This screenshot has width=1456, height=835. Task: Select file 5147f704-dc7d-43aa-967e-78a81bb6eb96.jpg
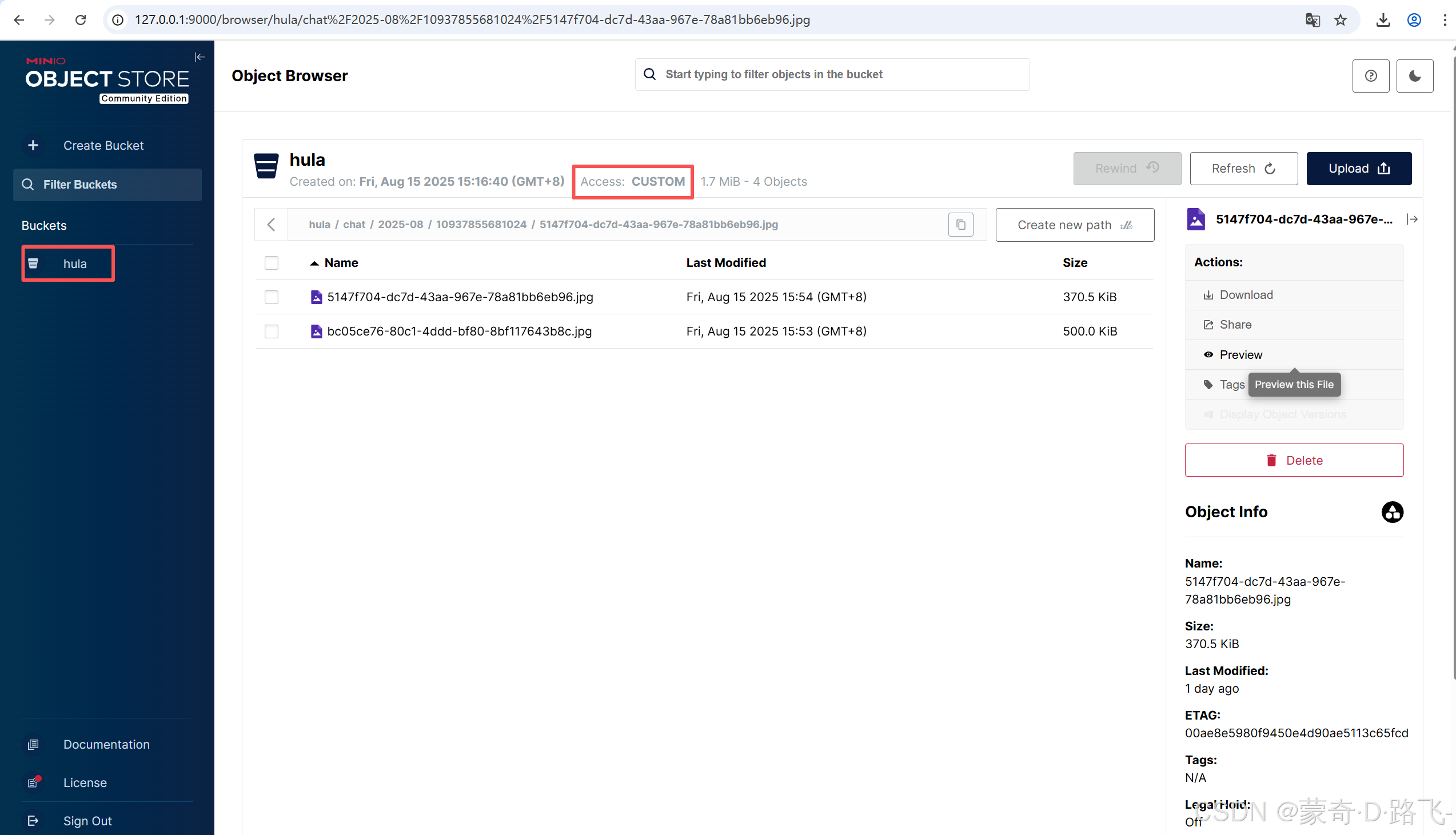(x=460, y=297)
